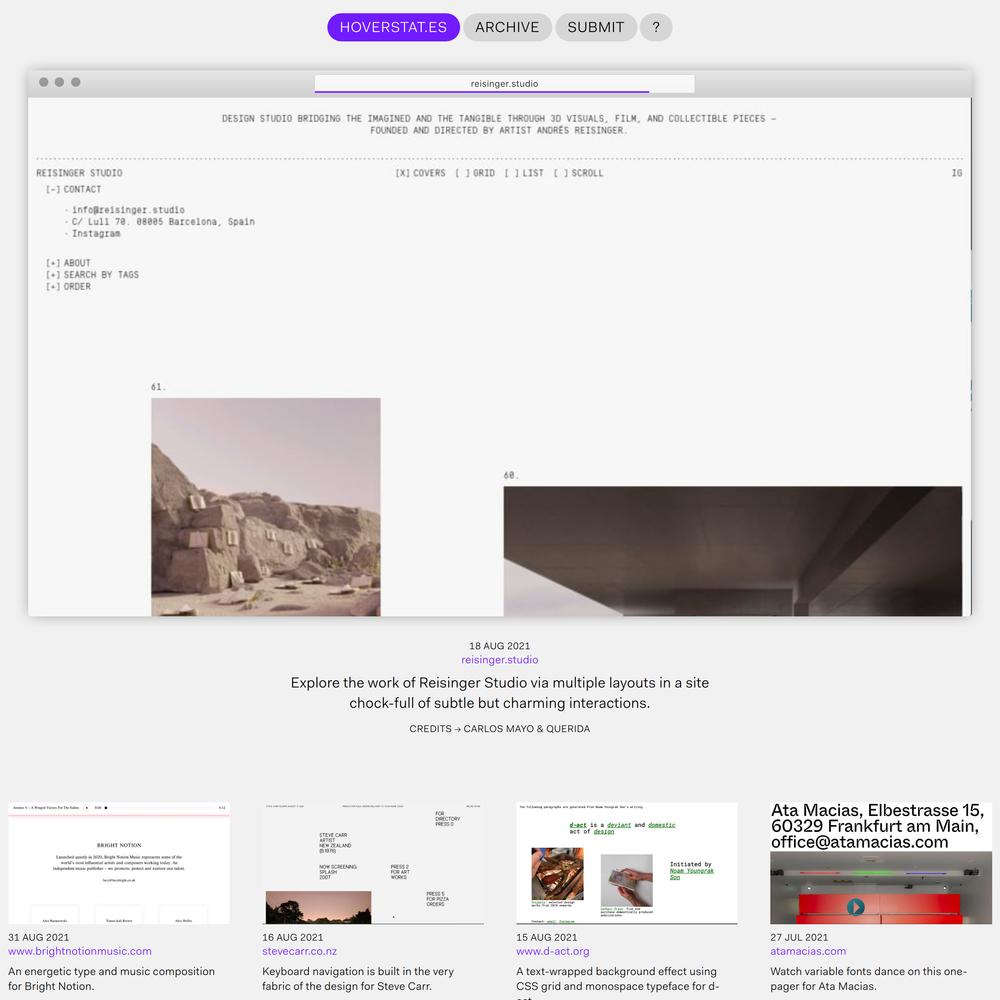Viewport: 1000px width, 1000px height.
Task: Click the 31 AUG 2021 date
Action: pos(38,938)
